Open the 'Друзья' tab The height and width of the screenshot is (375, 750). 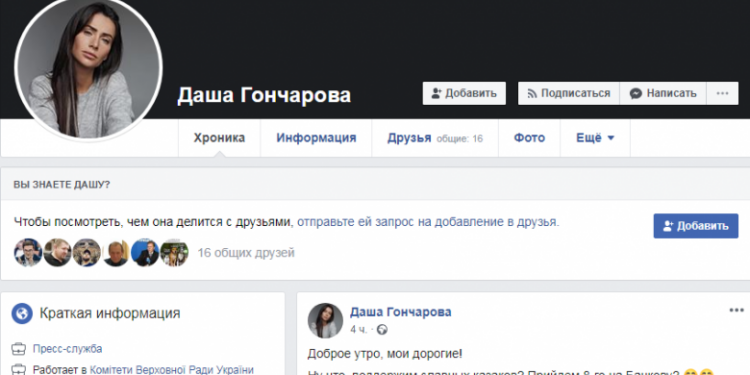click(435, 138)
